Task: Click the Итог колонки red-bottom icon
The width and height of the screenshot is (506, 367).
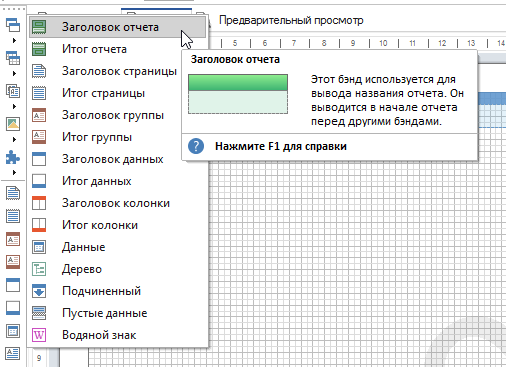Action: point(39,225)
